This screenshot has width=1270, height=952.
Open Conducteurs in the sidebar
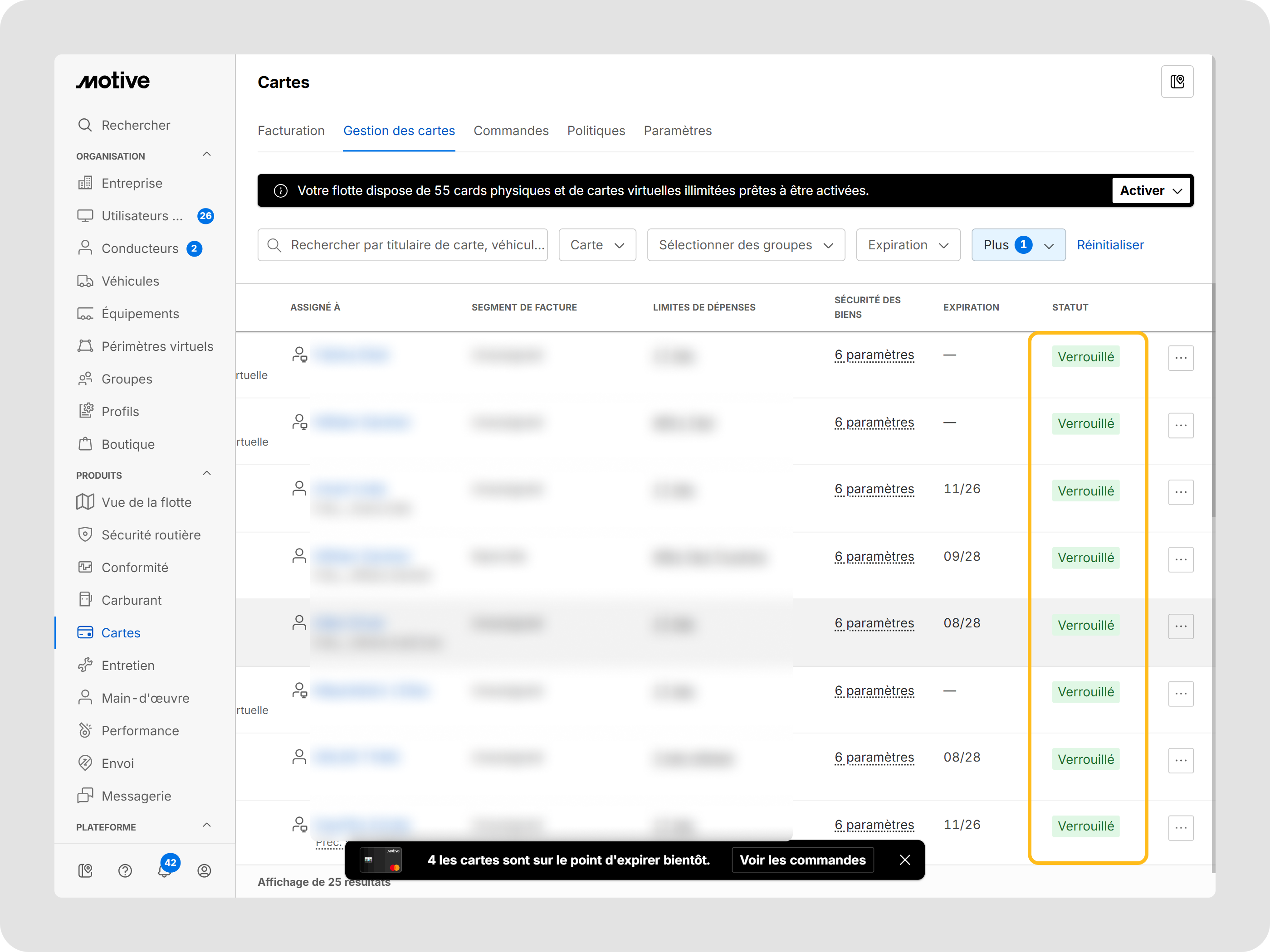tap(140, 248)
